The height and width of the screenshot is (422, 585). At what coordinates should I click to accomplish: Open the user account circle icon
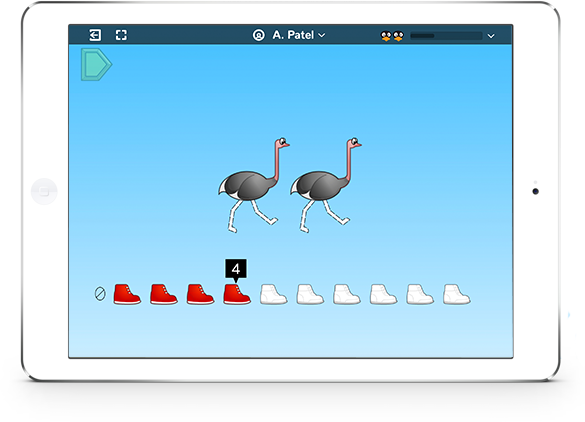[x=259, y=35]
